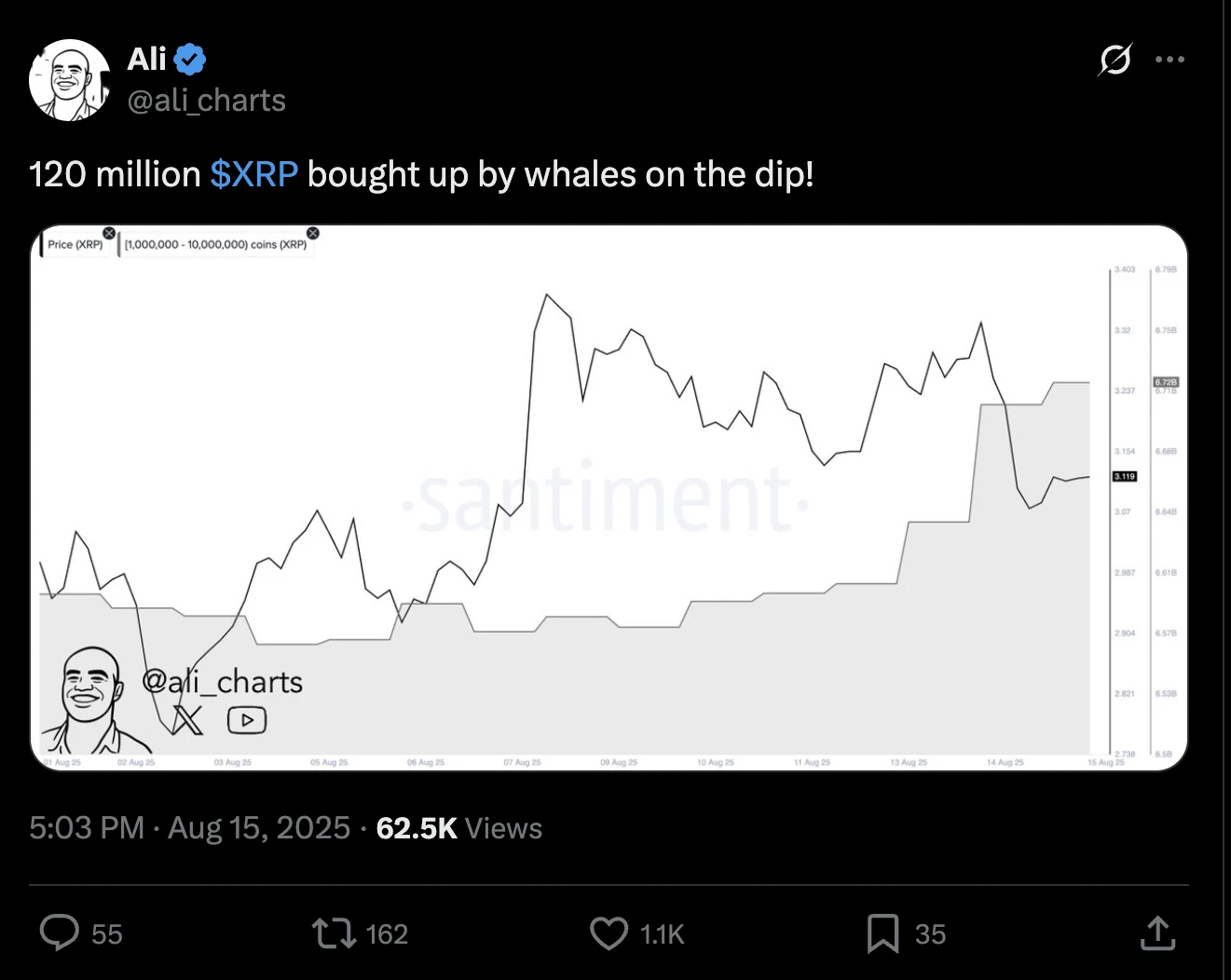
Task: Open the $XRP cashtag link
Action: [253, 174]
